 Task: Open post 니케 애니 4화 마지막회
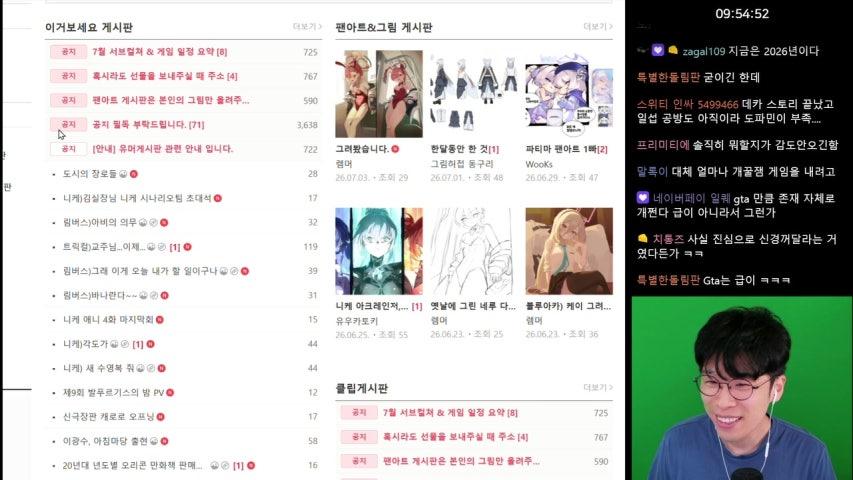tap(108, 319)
